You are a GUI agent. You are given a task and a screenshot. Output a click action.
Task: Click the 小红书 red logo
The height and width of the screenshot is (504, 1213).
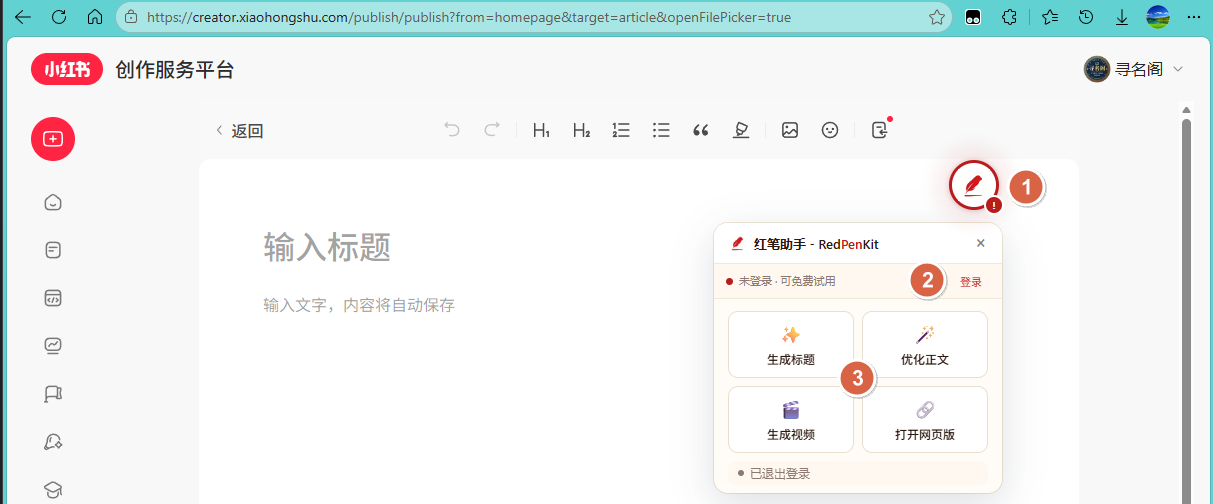[67, 69]
